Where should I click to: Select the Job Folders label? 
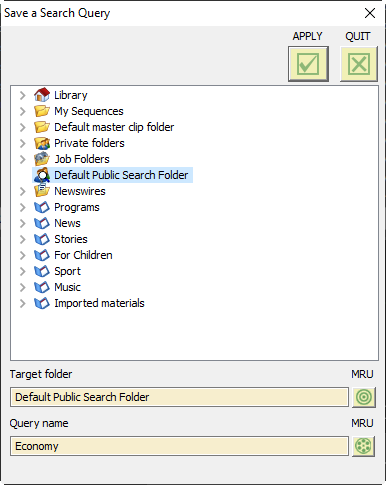82,159
